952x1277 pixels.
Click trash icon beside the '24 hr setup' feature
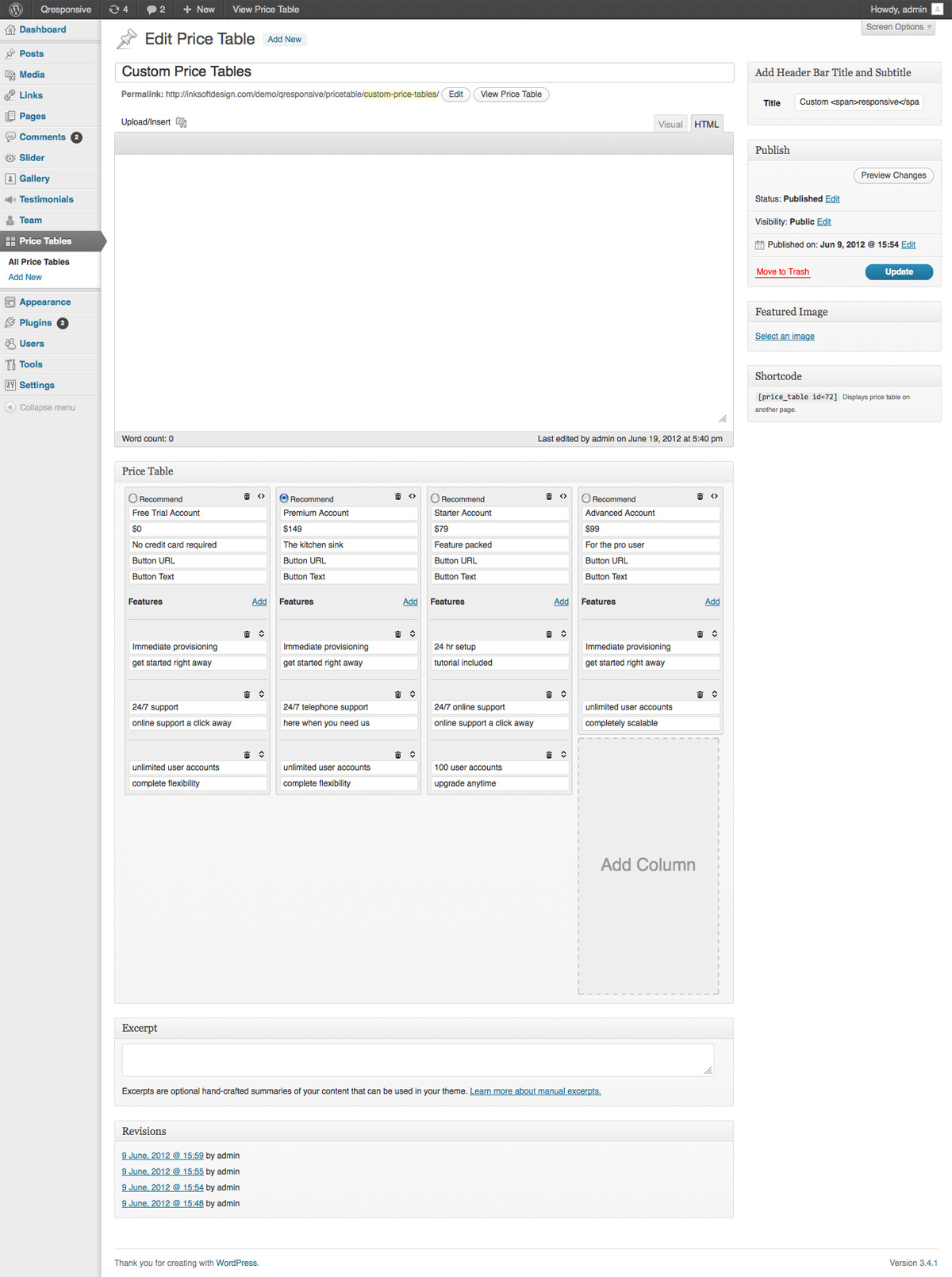549,634
